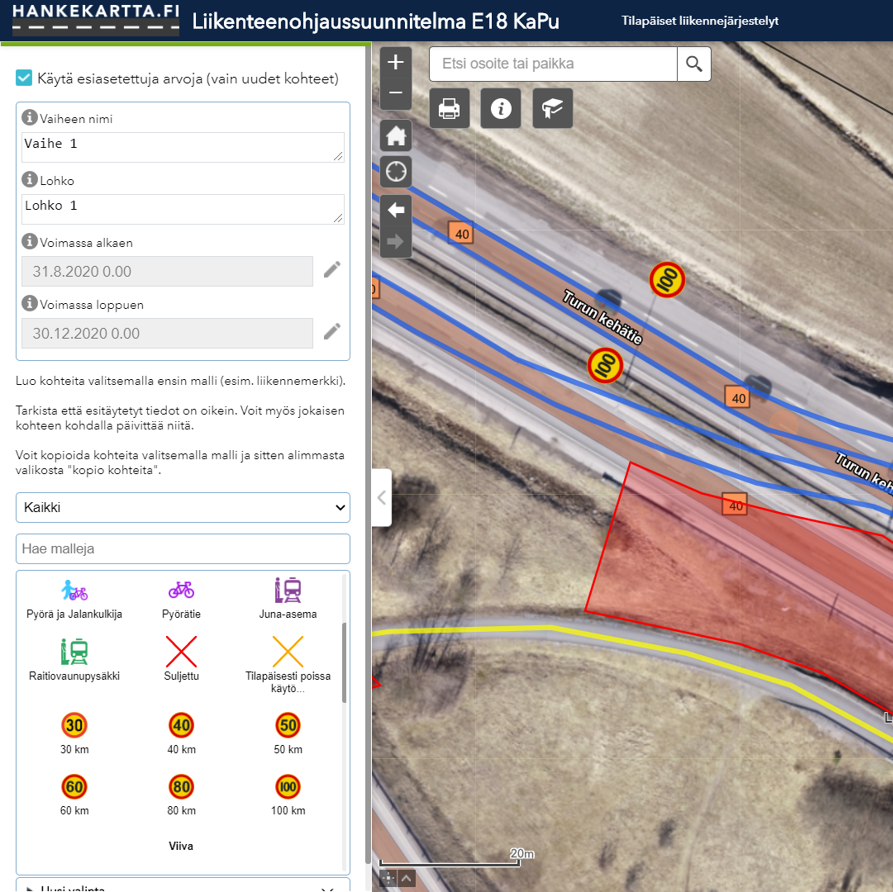893x892 pixels.
Task: Select the 80 km speed limit sign
Action: coord(181,794)
